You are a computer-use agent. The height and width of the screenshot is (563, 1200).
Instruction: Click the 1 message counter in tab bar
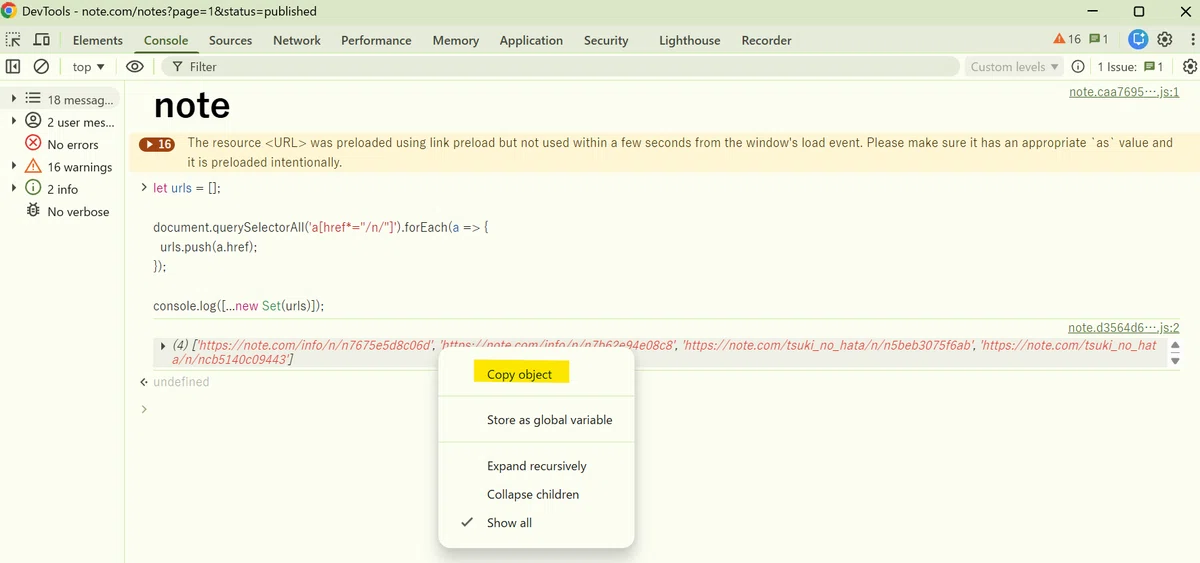pos(1098,39)
